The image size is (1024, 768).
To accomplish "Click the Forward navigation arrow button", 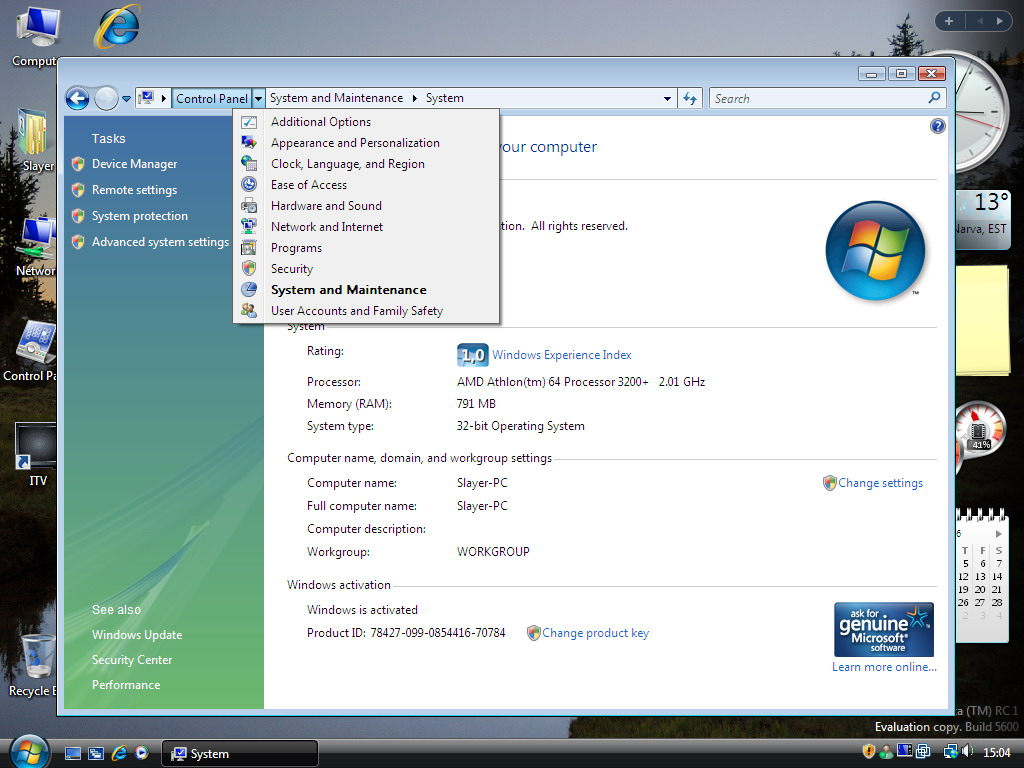I will coord(106,99).
